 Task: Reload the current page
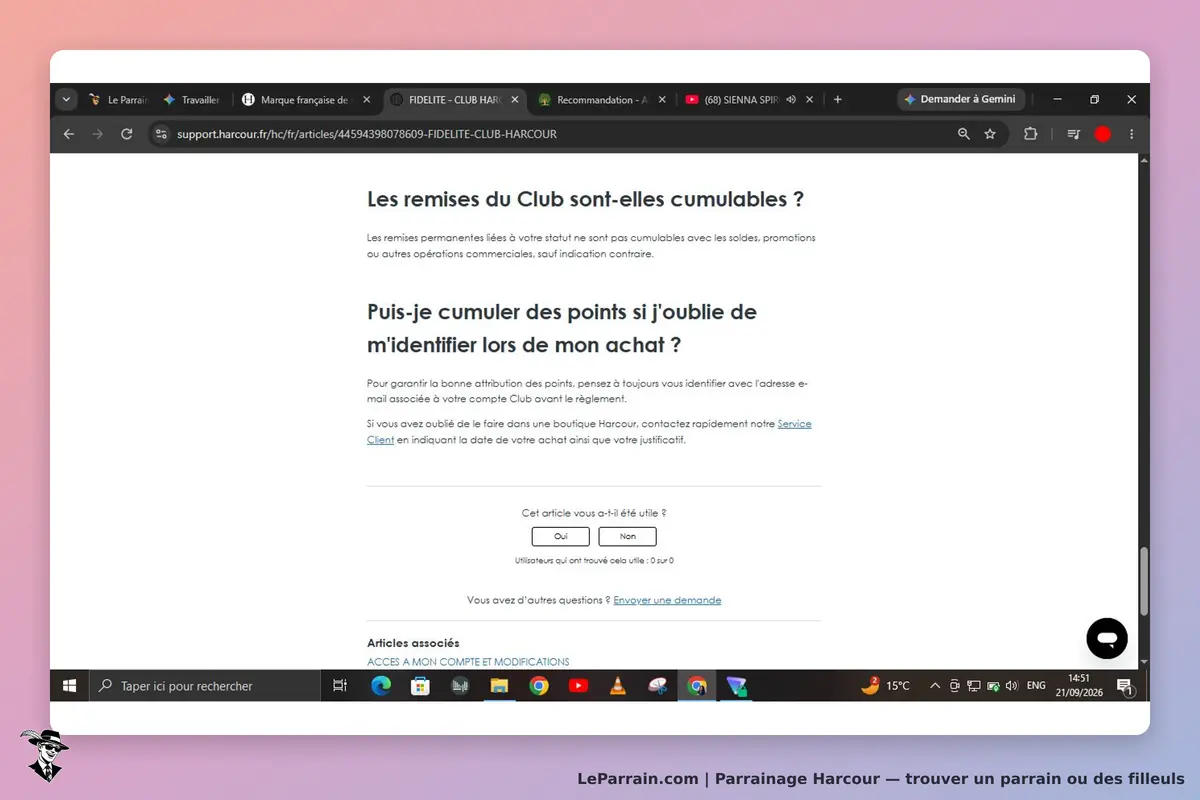click(x=127, y=134)
